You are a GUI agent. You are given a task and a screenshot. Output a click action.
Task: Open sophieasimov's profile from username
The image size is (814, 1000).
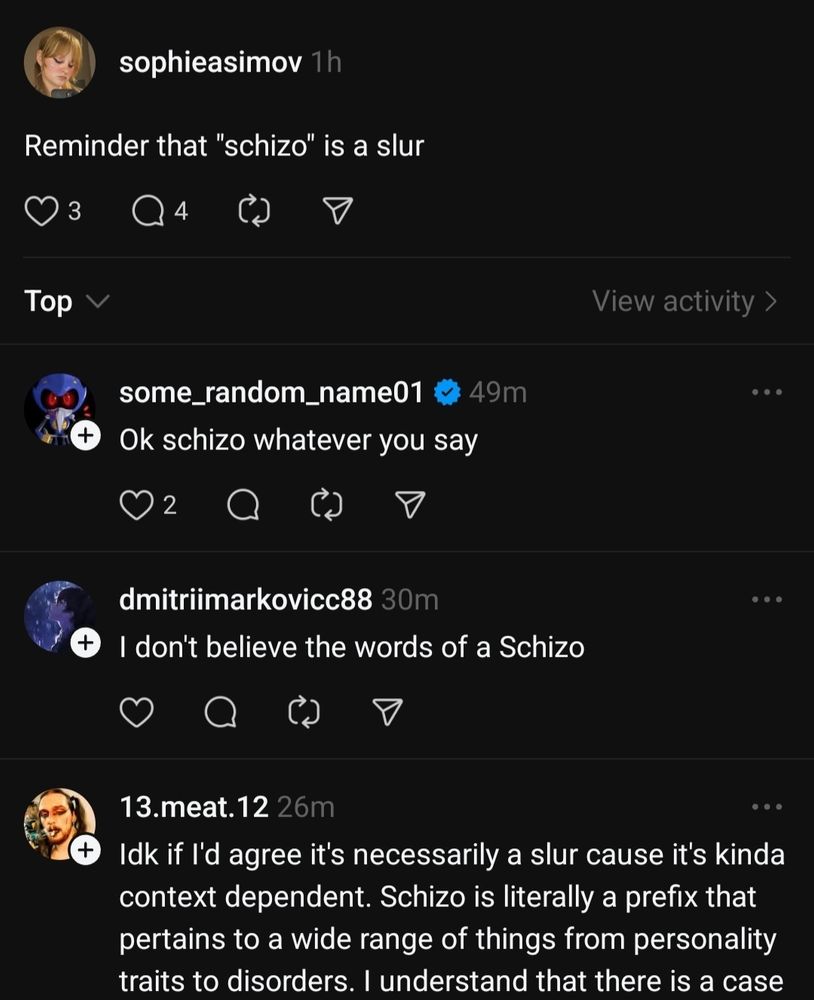(210, 62)
